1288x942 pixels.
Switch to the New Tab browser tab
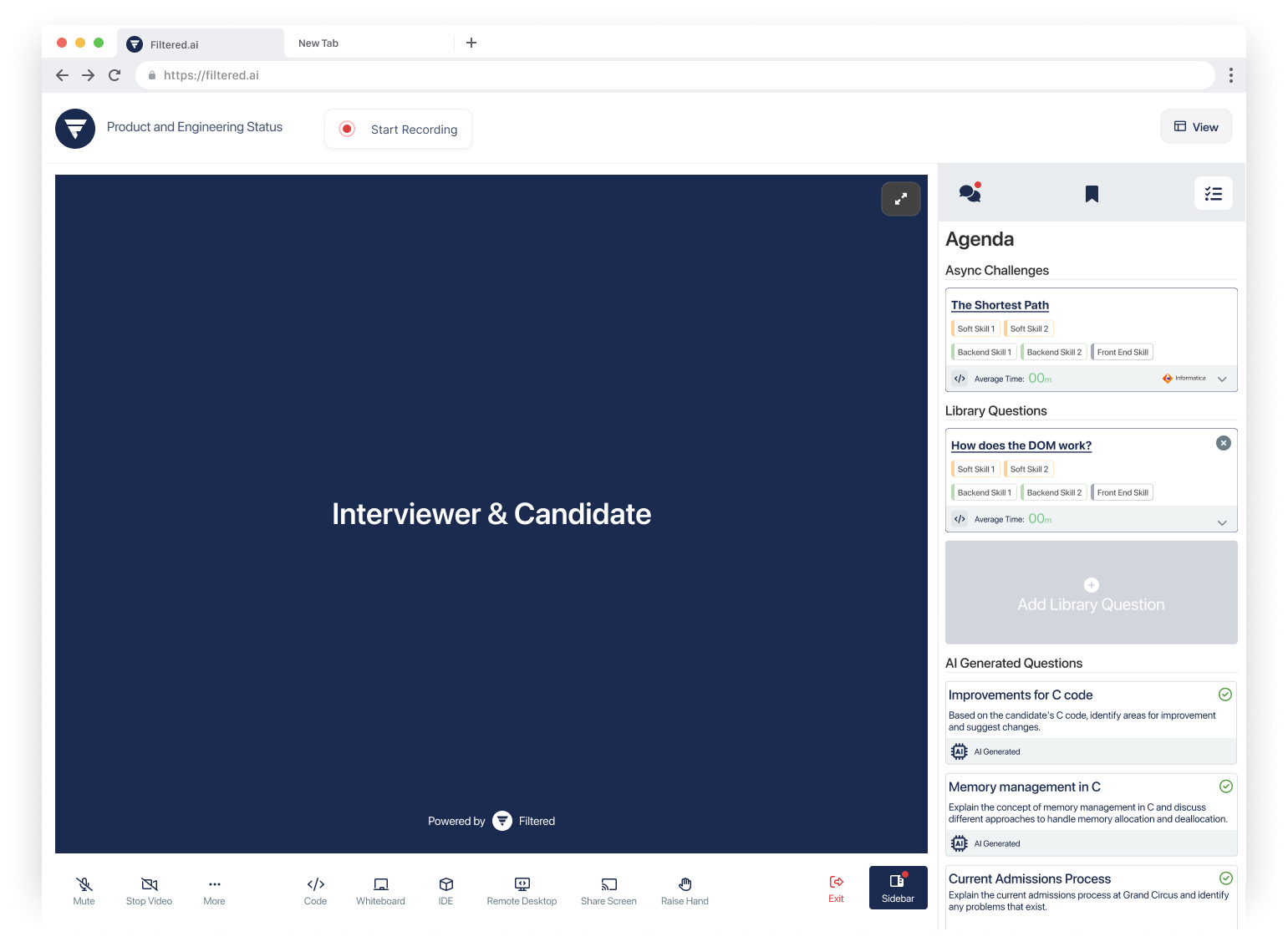(318, 43)
